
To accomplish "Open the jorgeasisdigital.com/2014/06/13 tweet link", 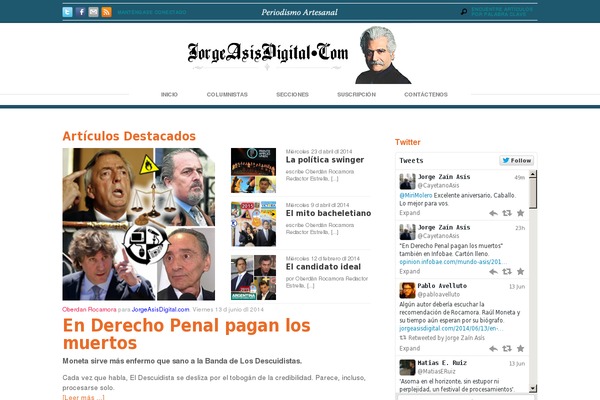I will [x=451, y=328].
